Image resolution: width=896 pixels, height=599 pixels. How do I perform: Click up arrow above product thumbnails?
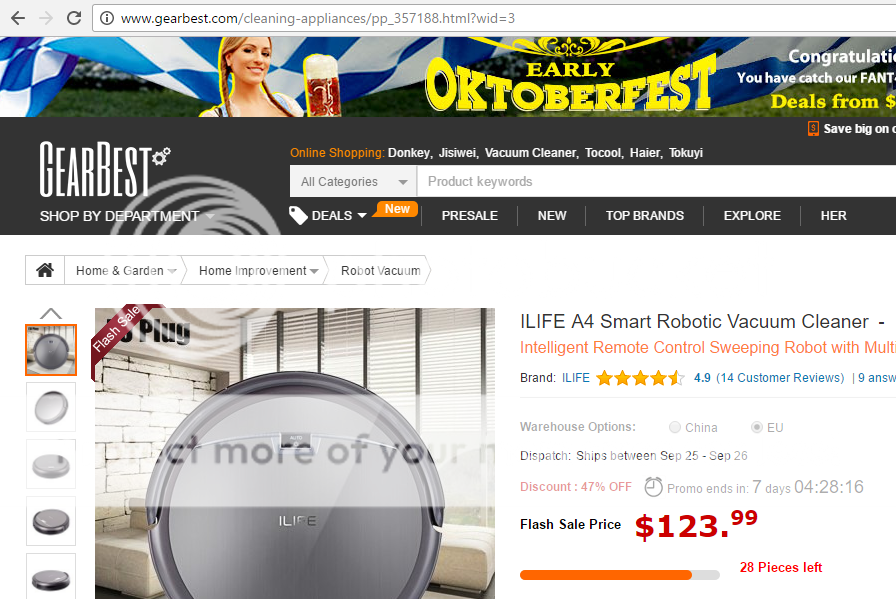click(51, 313)
